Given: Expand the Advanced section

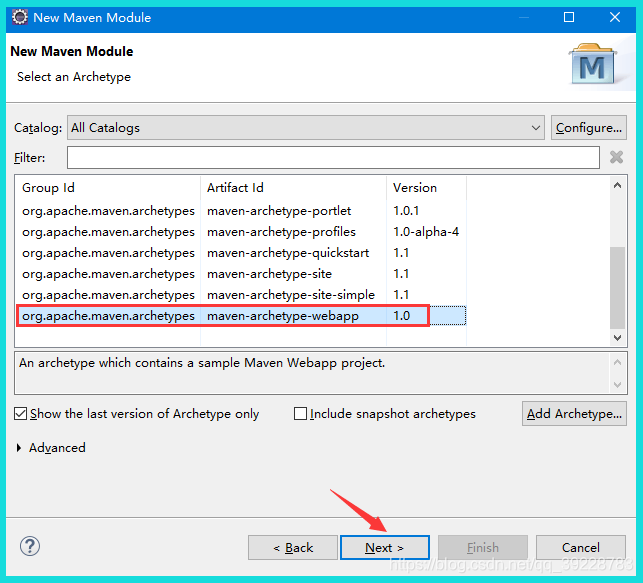Looking at the screenshot, I should click(19, 448).
